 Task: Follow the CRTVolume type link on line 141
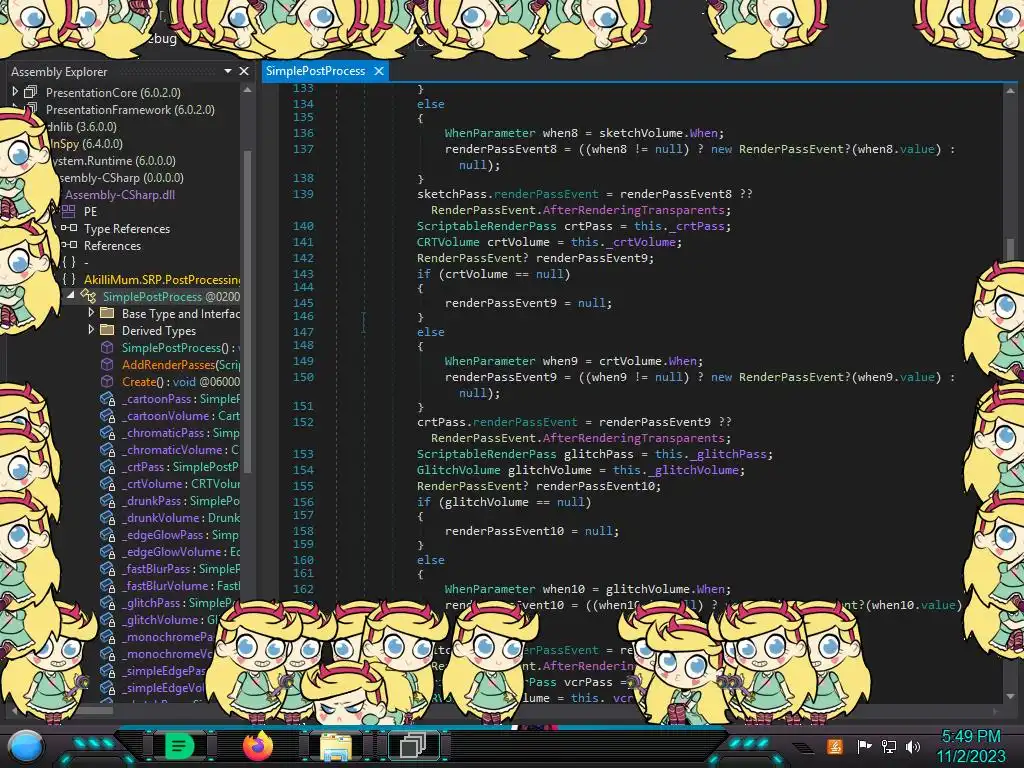[x=448, y=242]
